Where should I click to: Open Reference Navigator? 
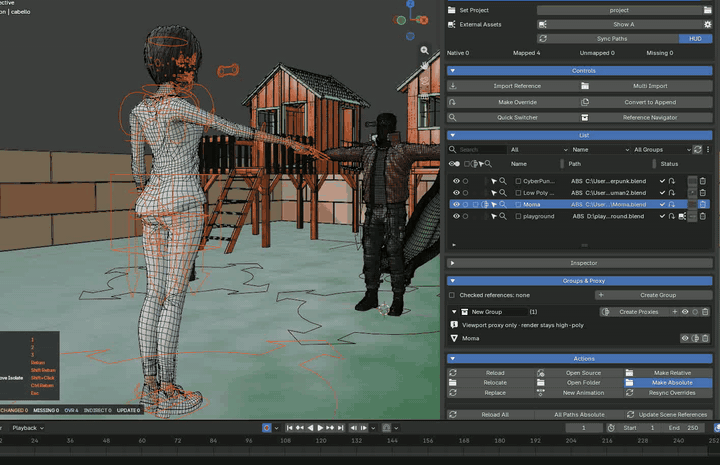point(646,118)
